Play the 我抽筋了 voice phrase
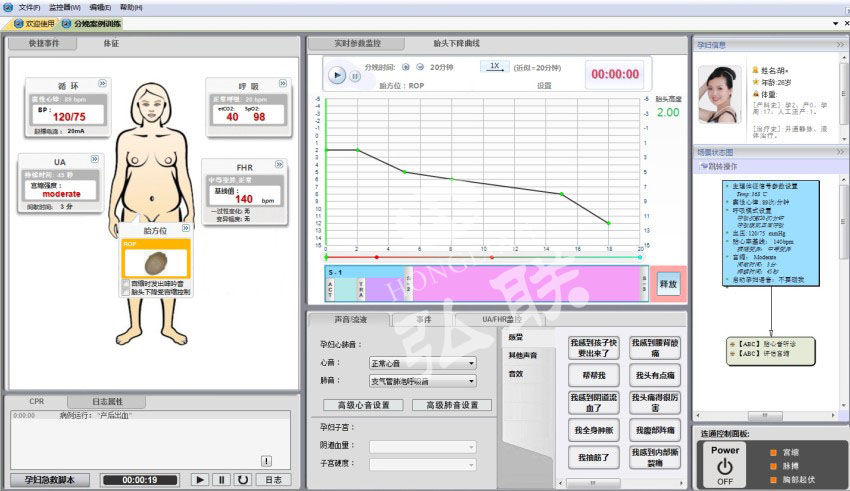Image resolution: width=850 pixels, height=491 pixels. tap(594, 457)
